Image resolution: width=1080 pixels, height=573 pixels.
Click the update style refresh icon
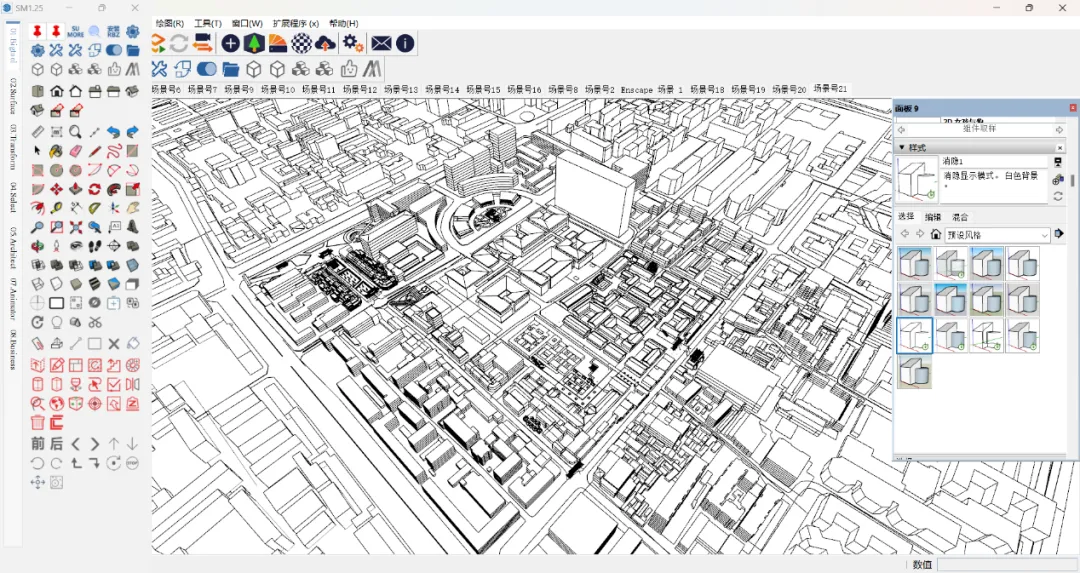(x=1059, y=196)
